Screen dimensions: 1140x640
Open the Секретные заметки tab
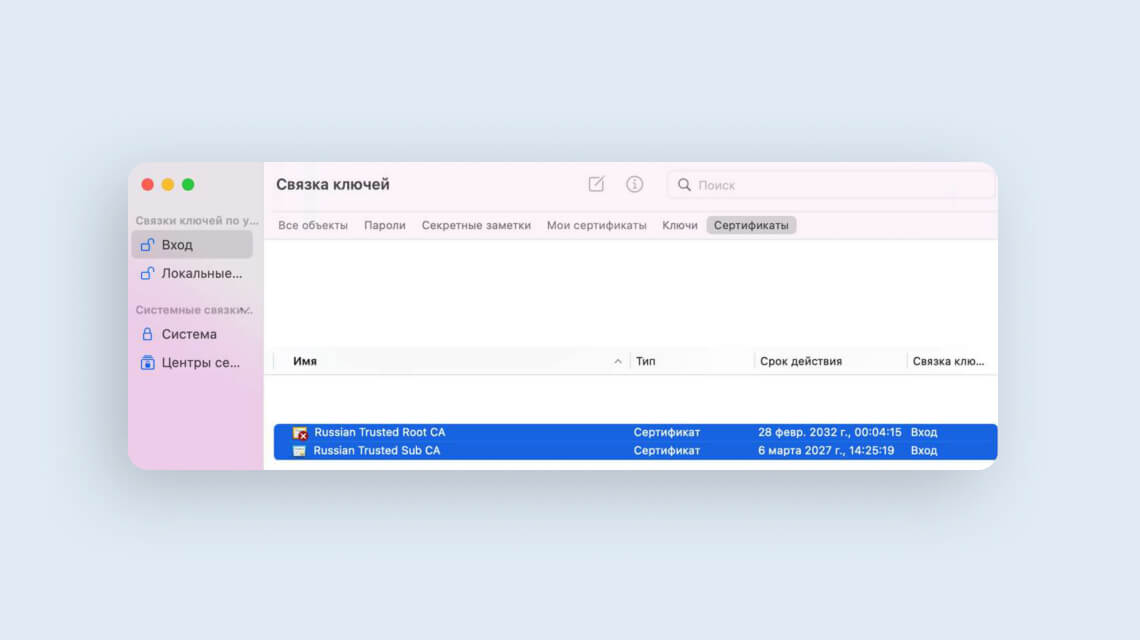(476, 225)
